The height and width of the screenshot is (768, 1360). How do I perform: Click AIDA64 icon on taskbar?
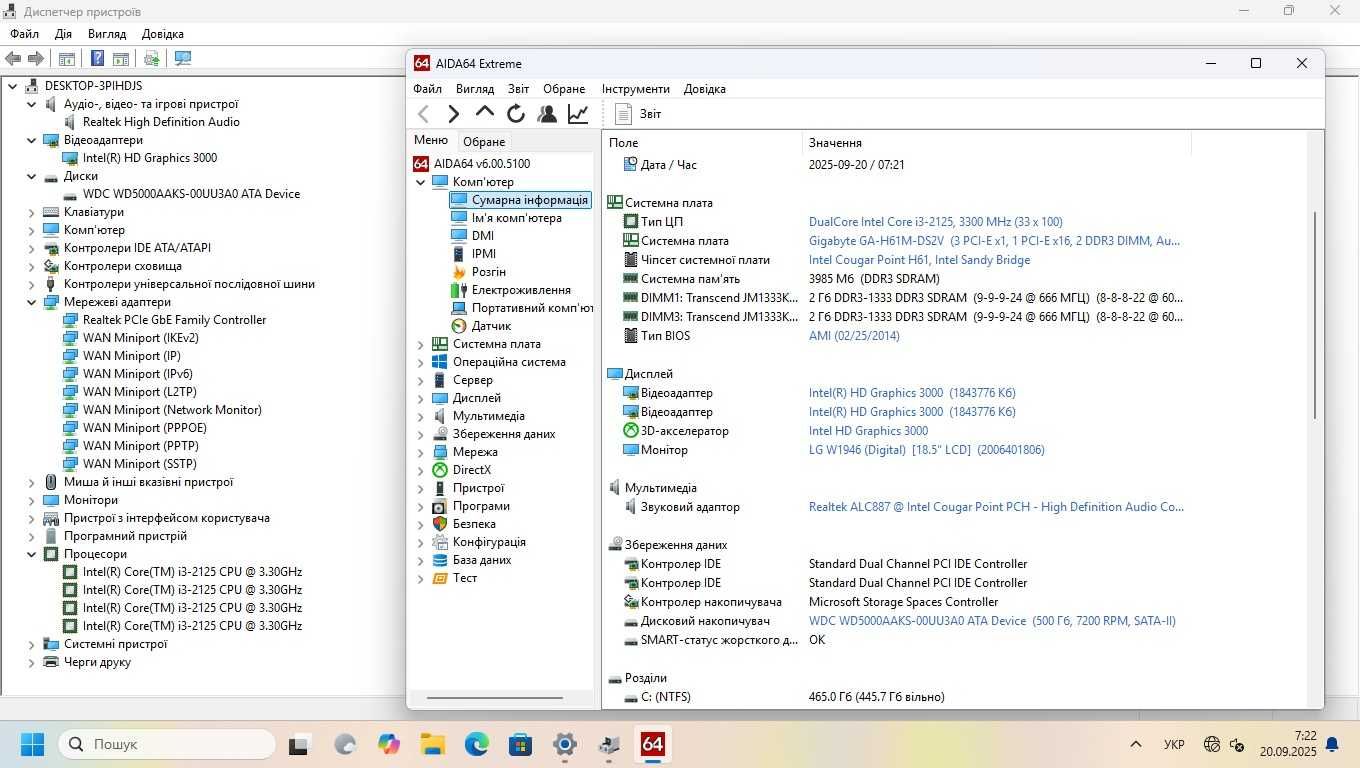pyautogui.click(x=653, y=745)
